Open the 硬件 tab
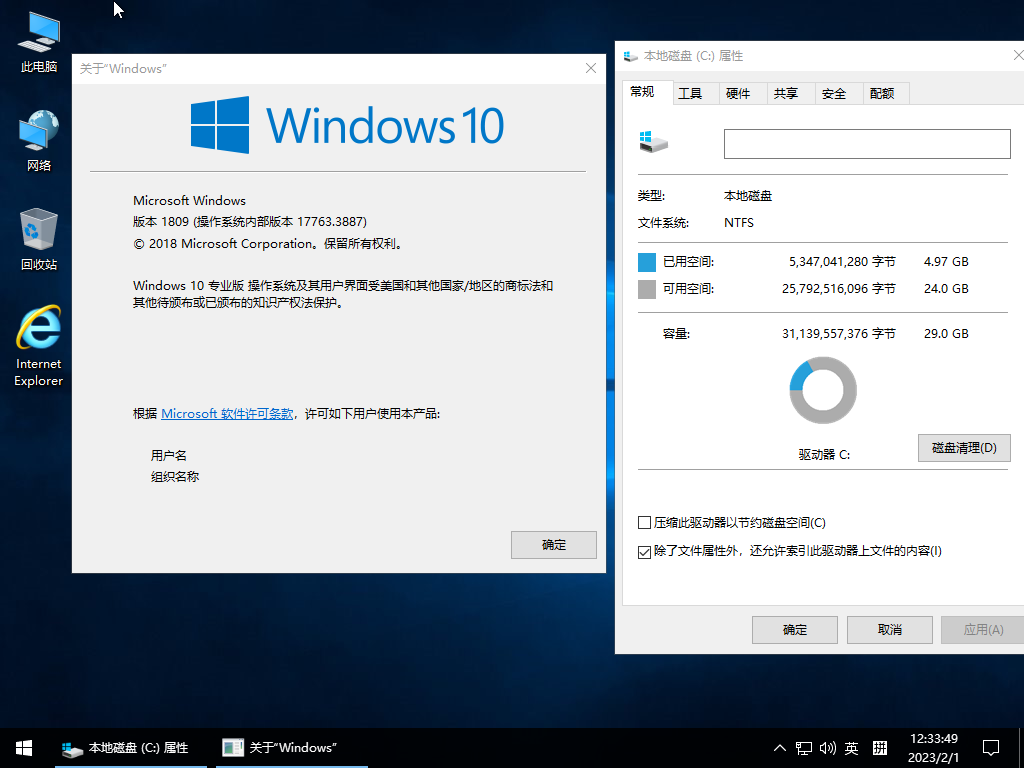The image size is (1024, 768). 738,93
